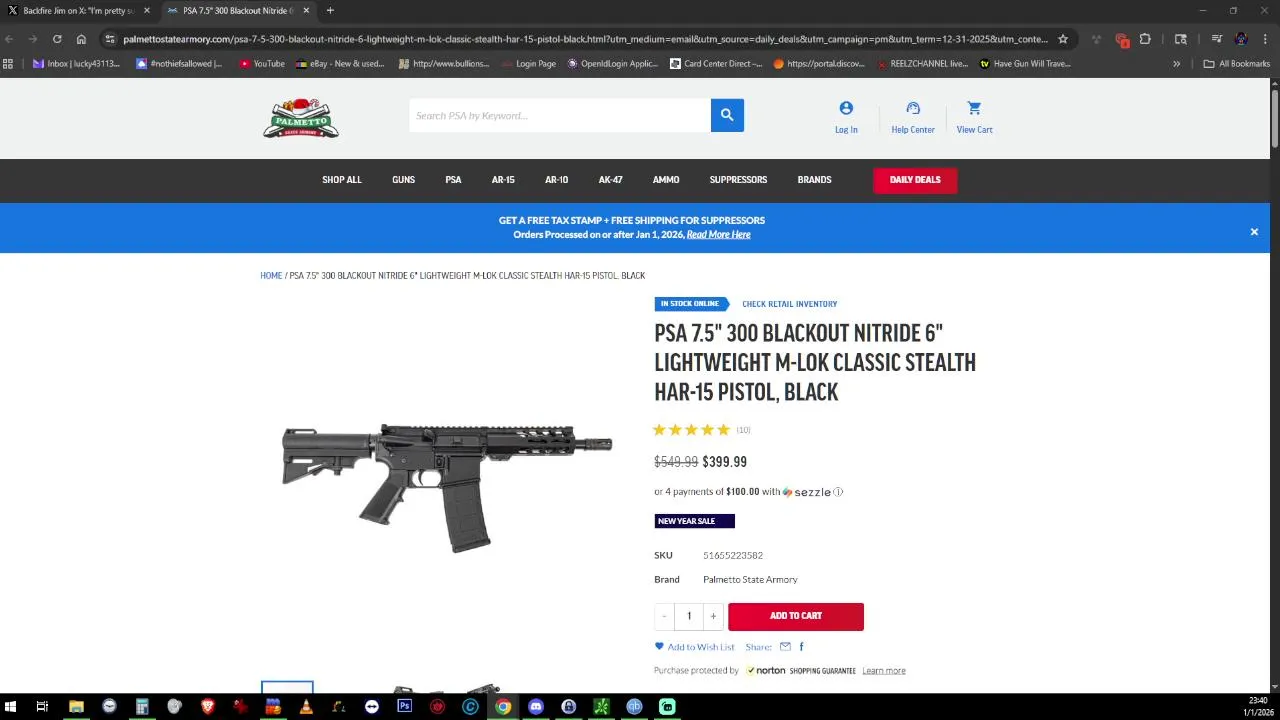Add item to Wish List heart
This screenshot has height=720, width=1280.
click(659, 647)
